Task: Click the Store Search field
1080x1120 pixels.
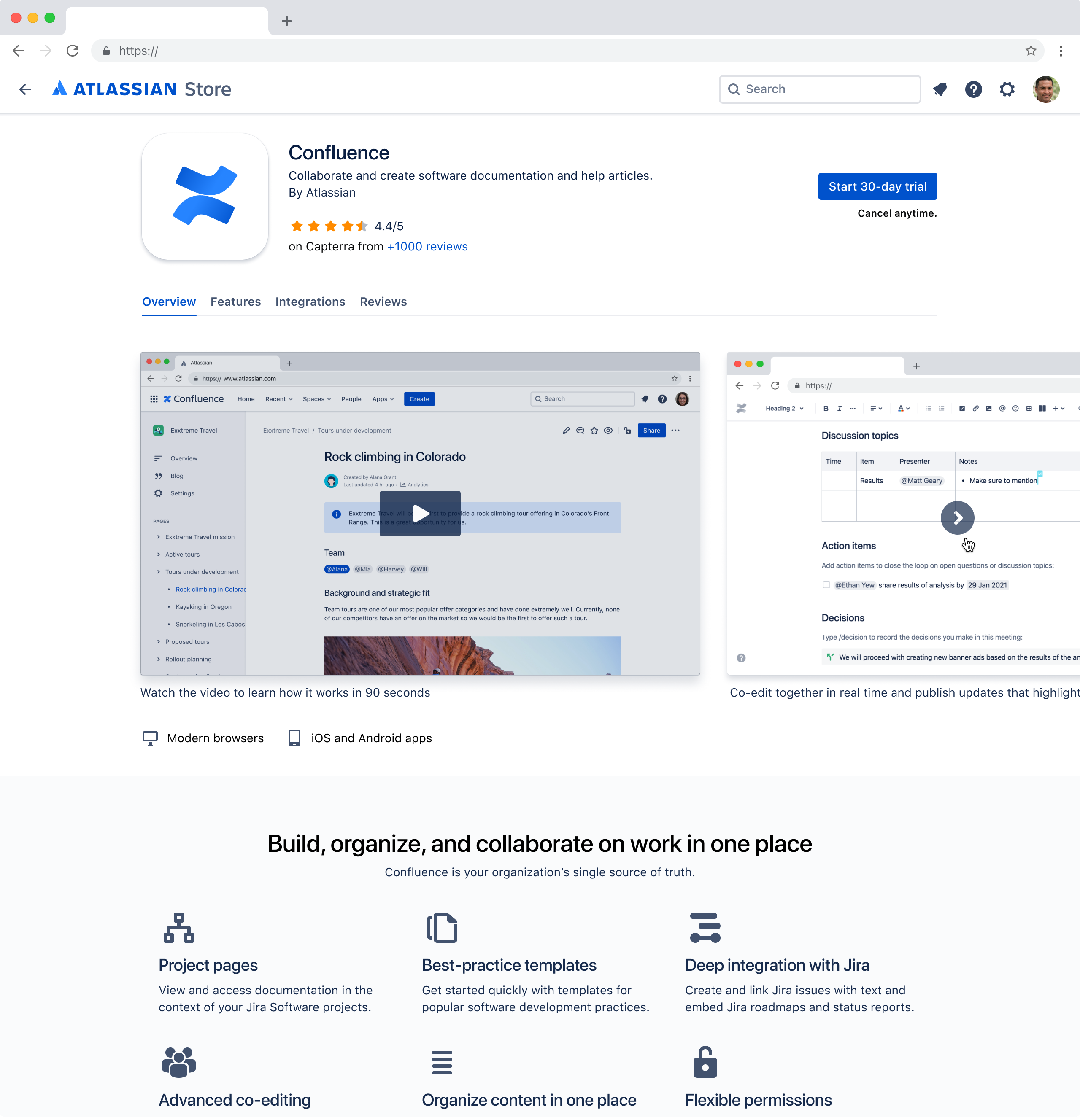Action: tap(819, 89)
